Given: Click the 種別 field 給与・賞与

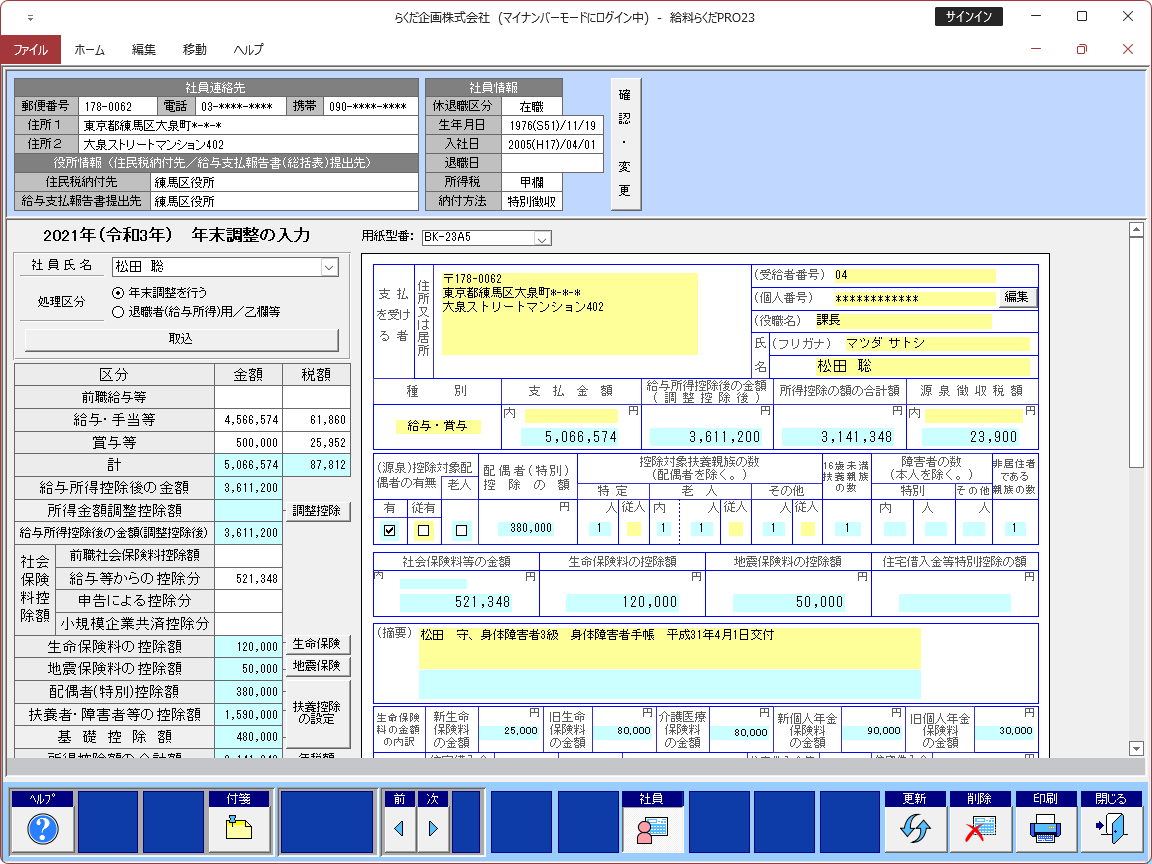Looking at the screenshot, I should [437, 426].
